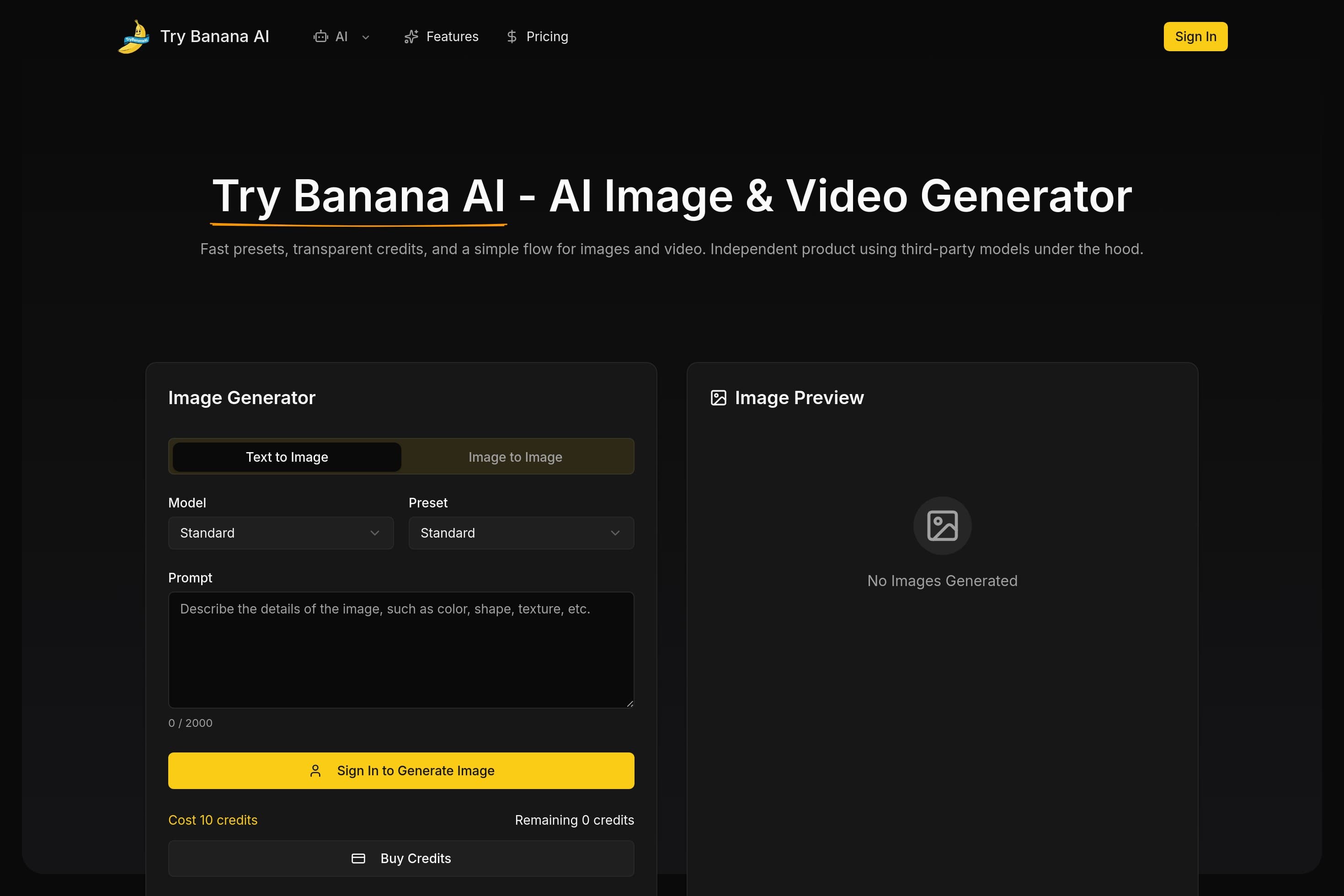Click inside the prompt description field

click(400, 650)
